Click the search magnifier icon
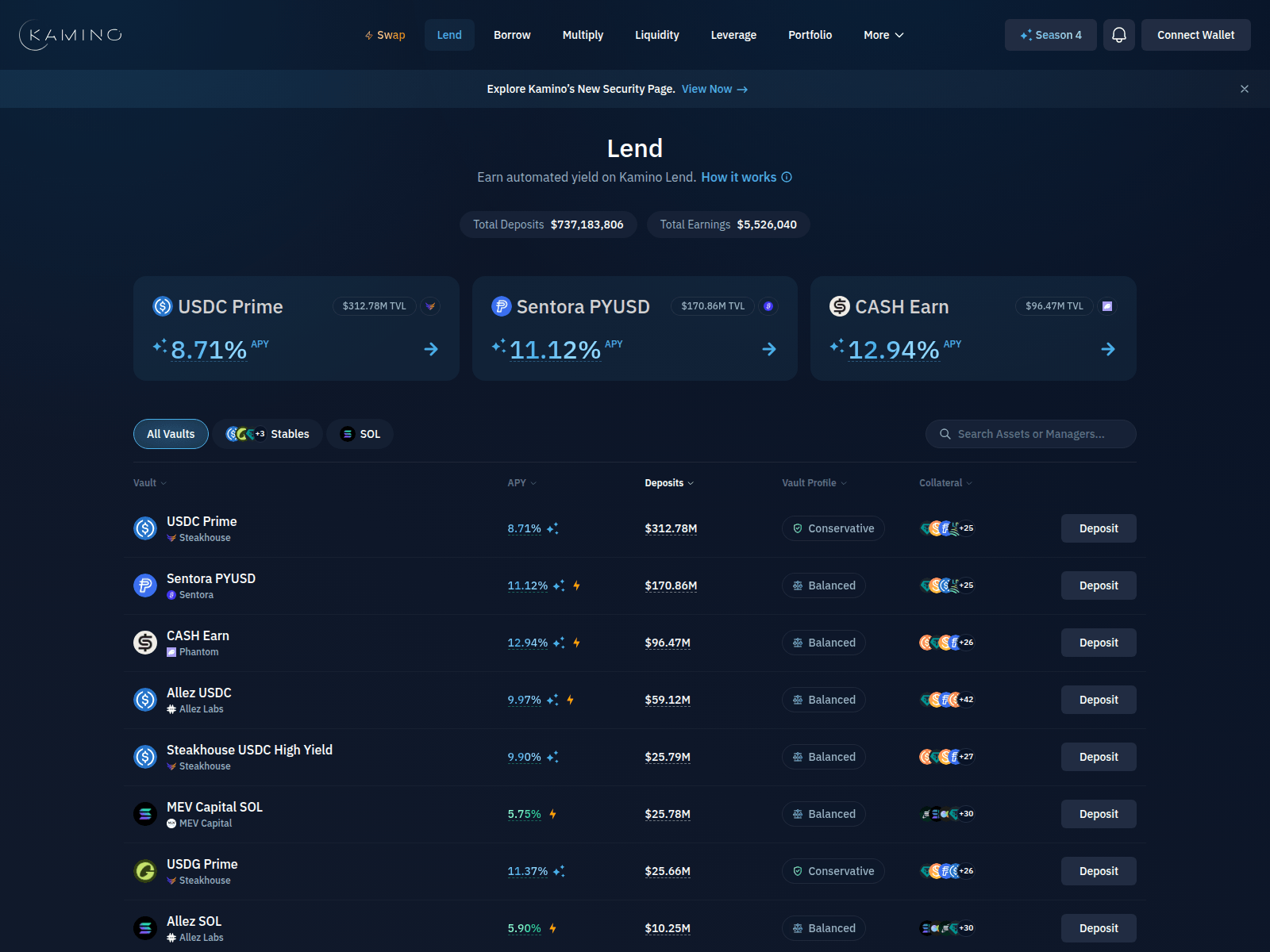1270x952 pixels. (945, 434)
